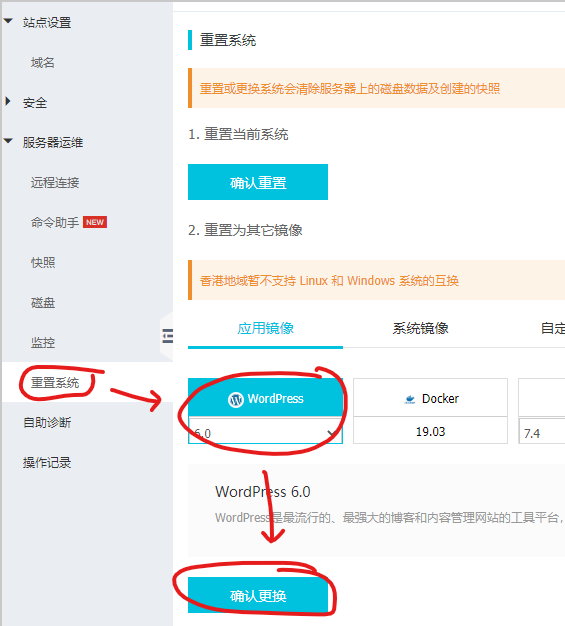Open 快照 in the sidebar

[43, 263]
